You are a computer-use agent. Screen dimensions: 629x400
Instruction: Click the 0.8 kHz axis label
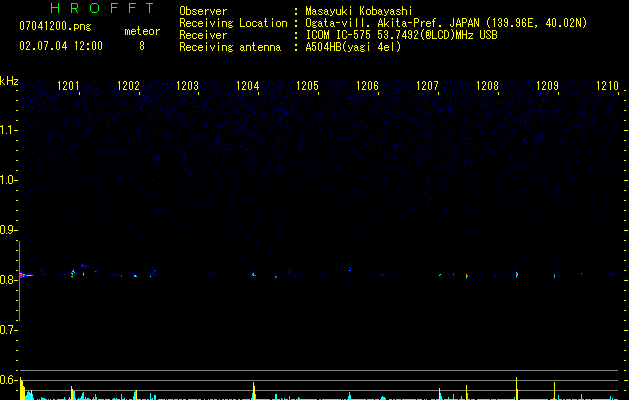point(8,280)
